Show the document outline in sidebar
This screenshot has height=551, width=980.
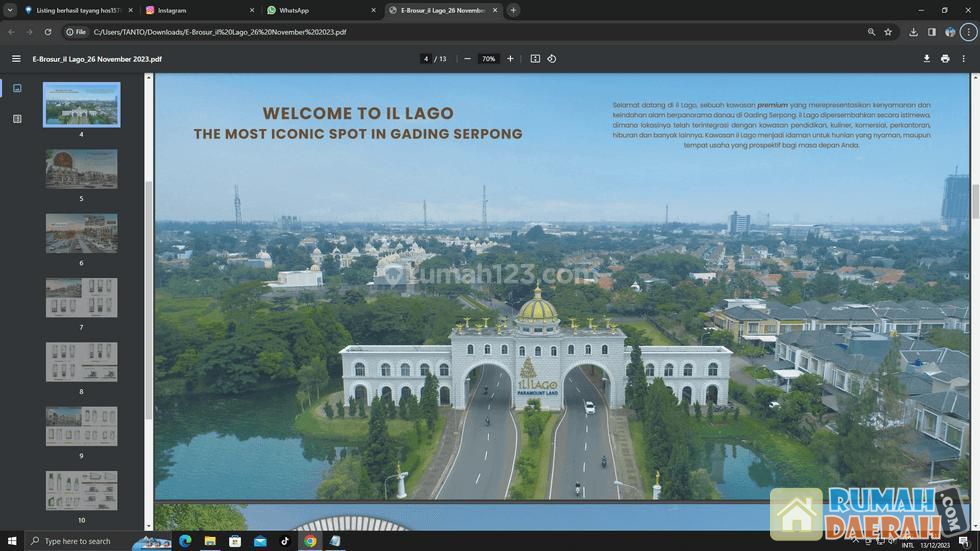[x=17, y=119]
